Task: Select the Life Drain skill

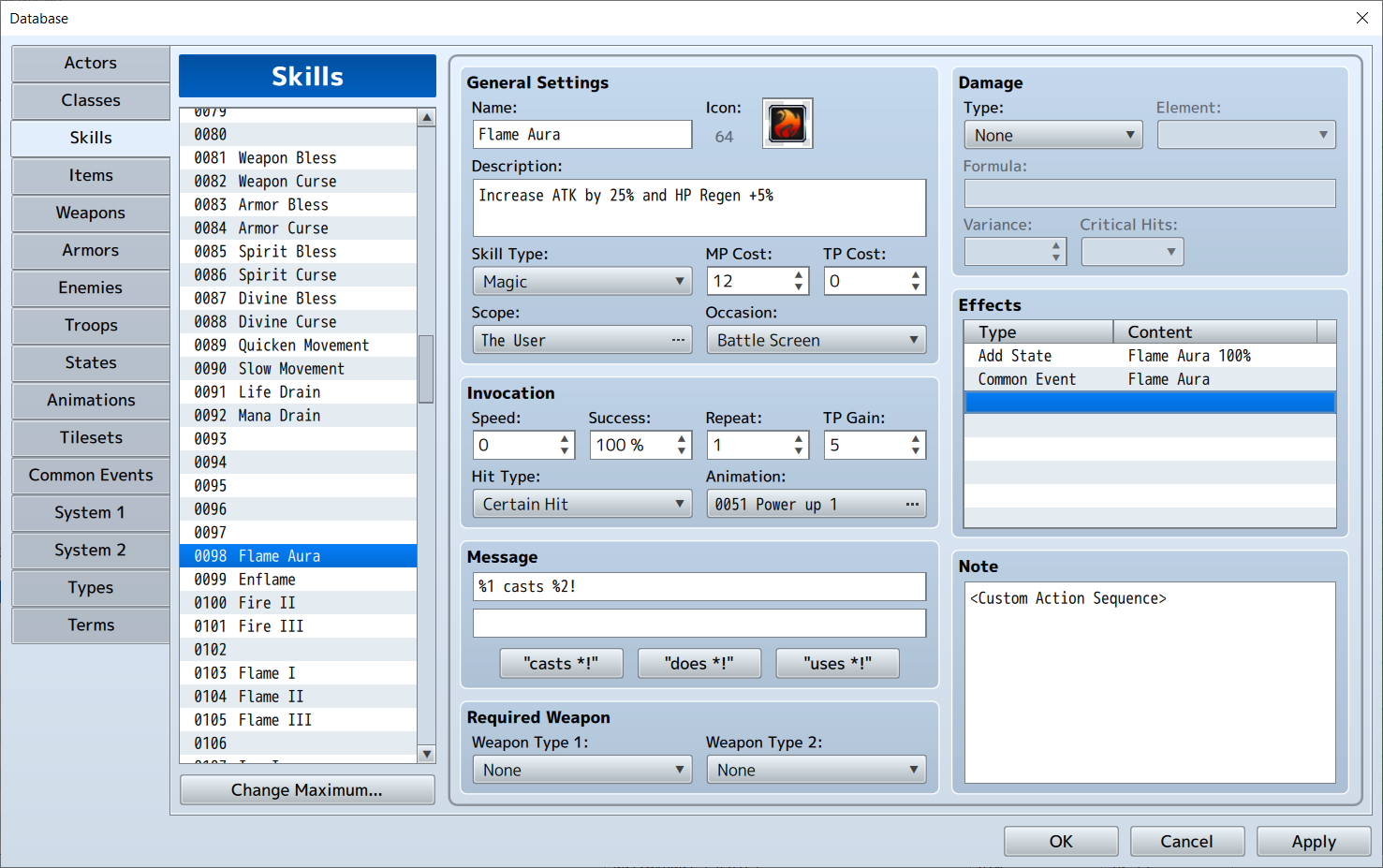Action: coord(279,392)
